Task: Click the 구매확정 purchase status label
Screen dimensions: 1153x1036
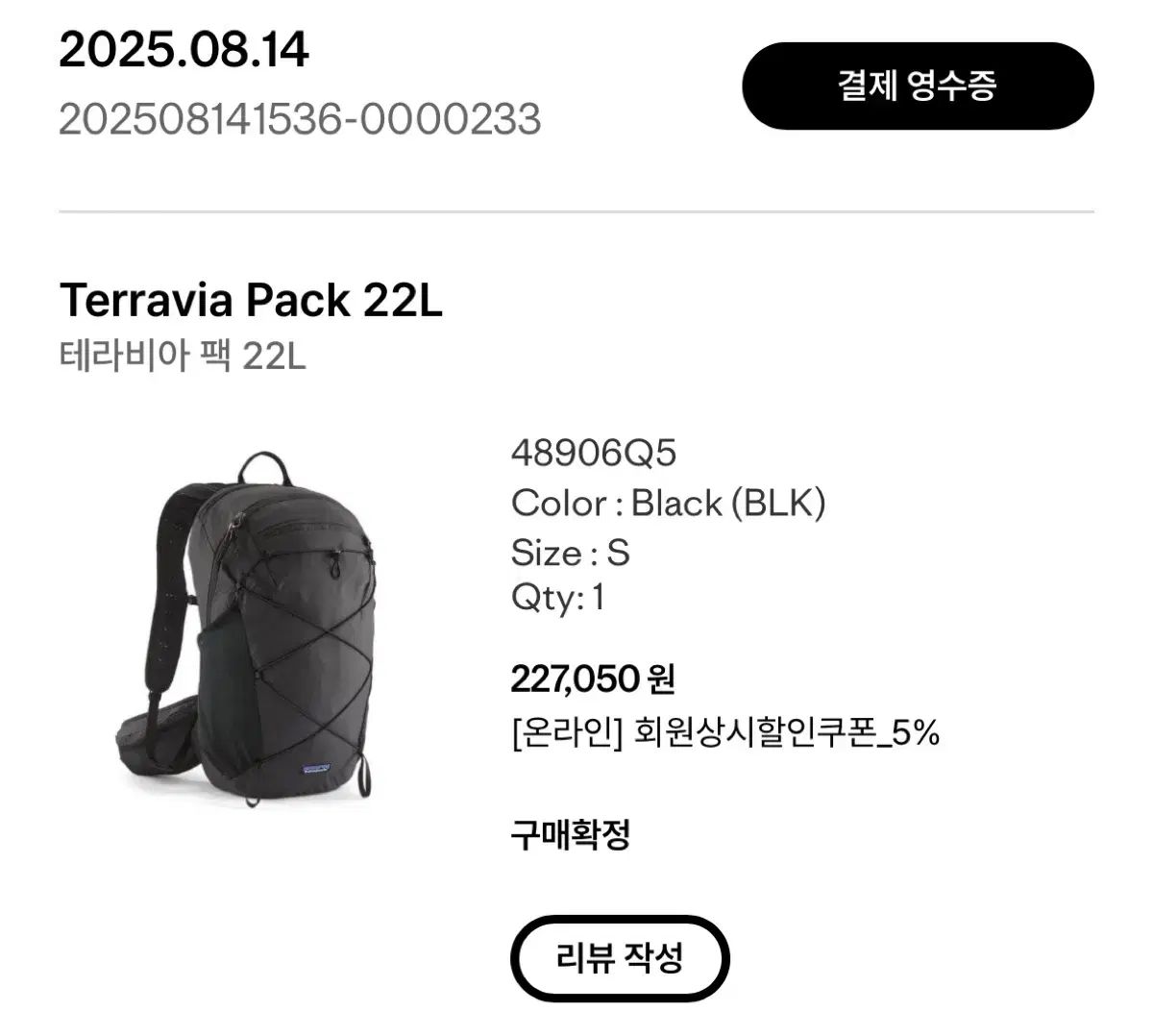Action: click(x=570, y=833)
